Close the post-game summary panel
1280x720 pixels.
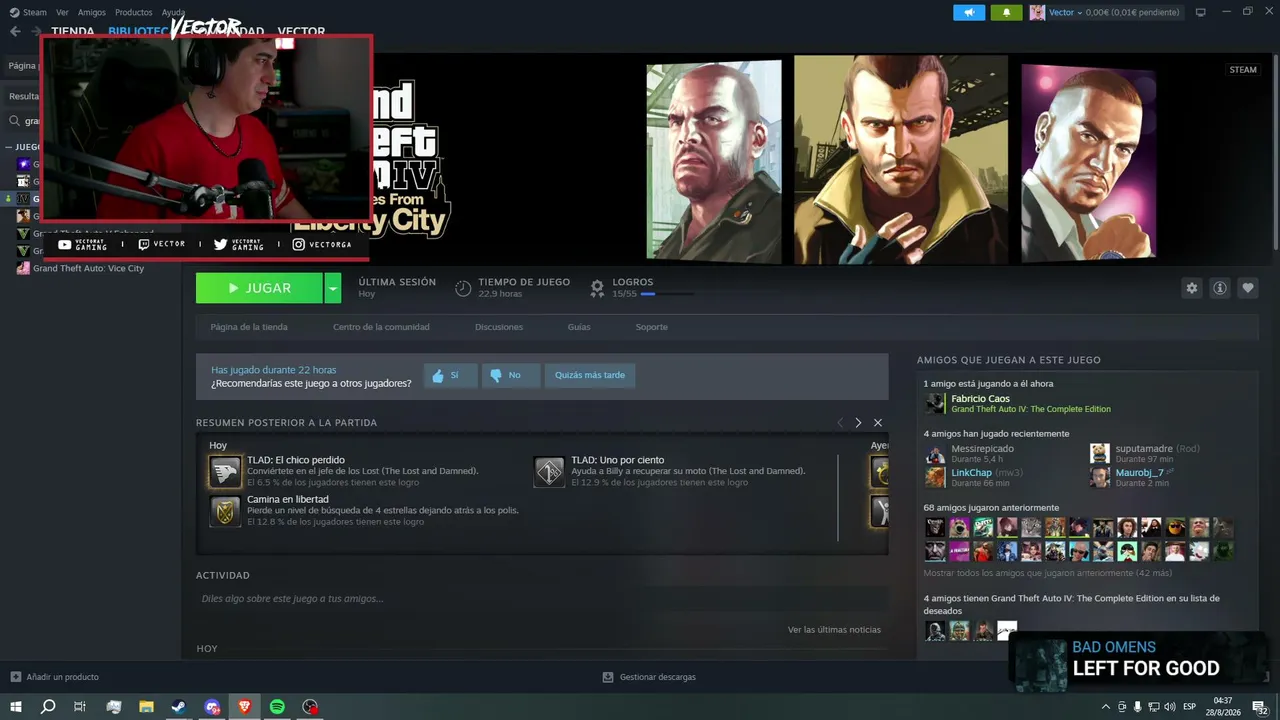click(x=878, y=423)
